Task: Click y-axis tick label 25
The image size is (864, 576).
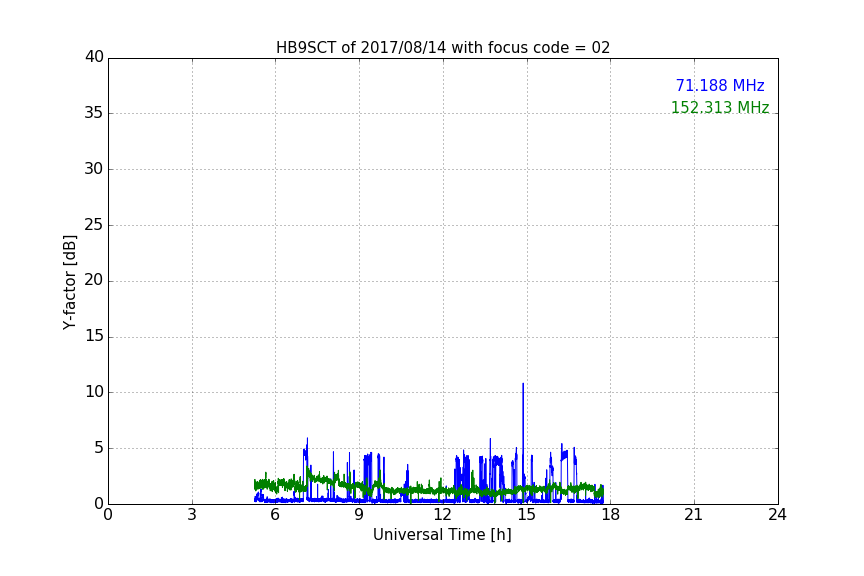Action: click(94, 225)
